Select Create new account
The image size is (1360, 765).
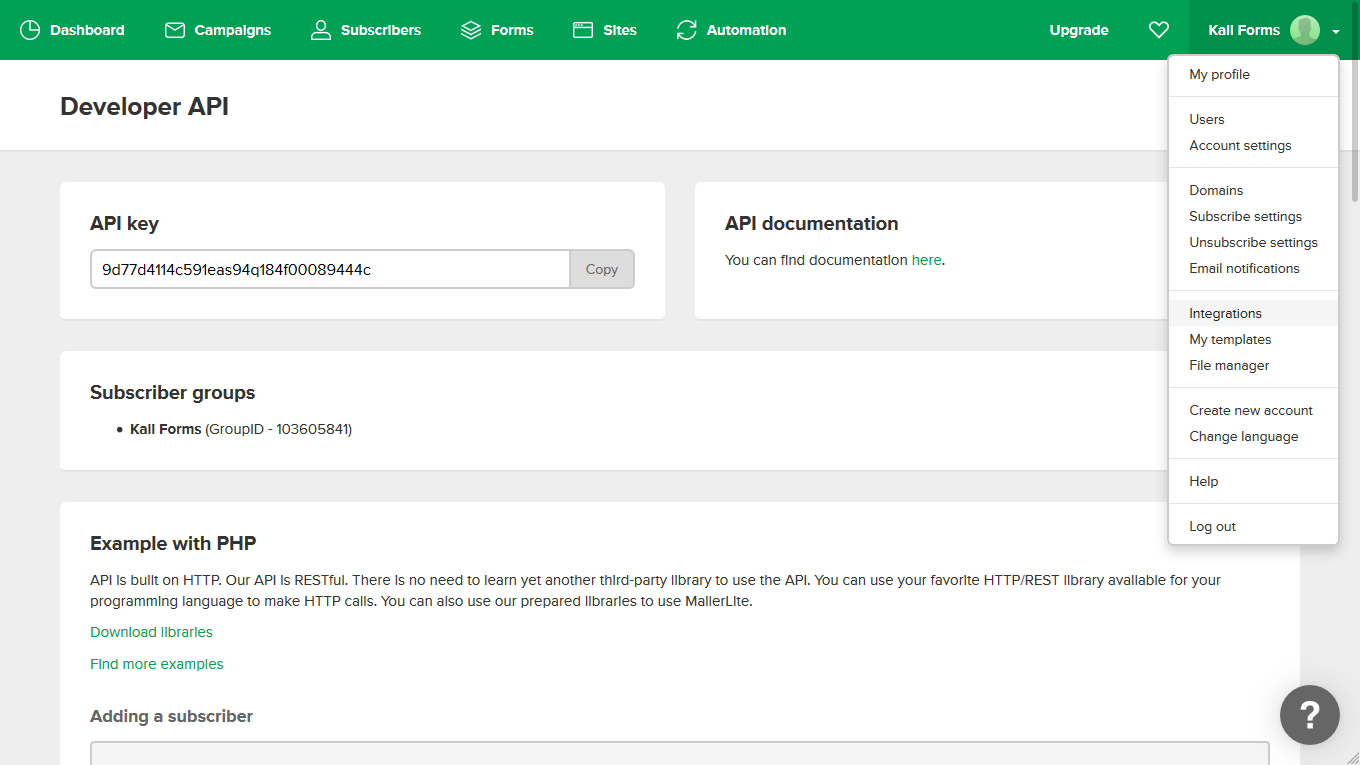1253,410
